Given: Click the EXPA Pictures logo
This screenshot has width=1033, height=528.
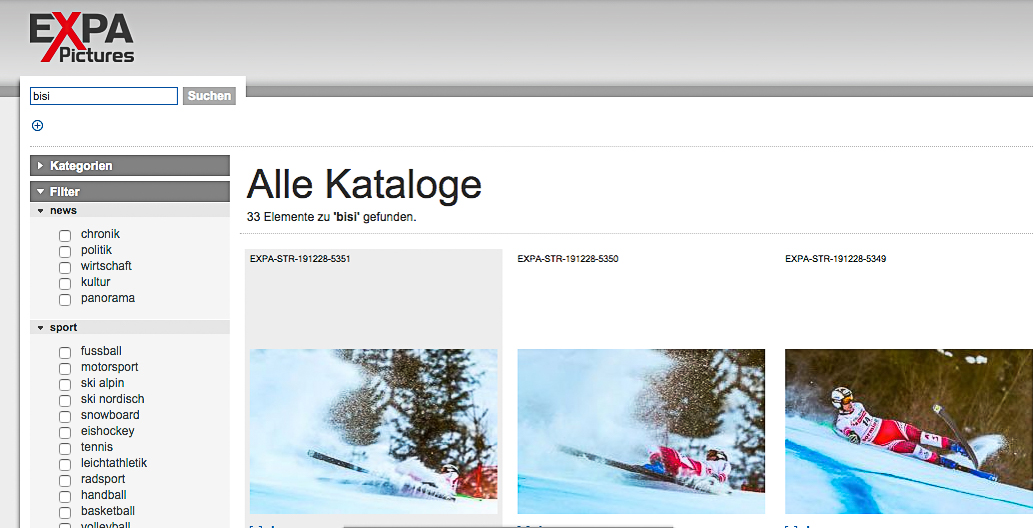Looking at the screenshot, I should (x=82, y=38).
